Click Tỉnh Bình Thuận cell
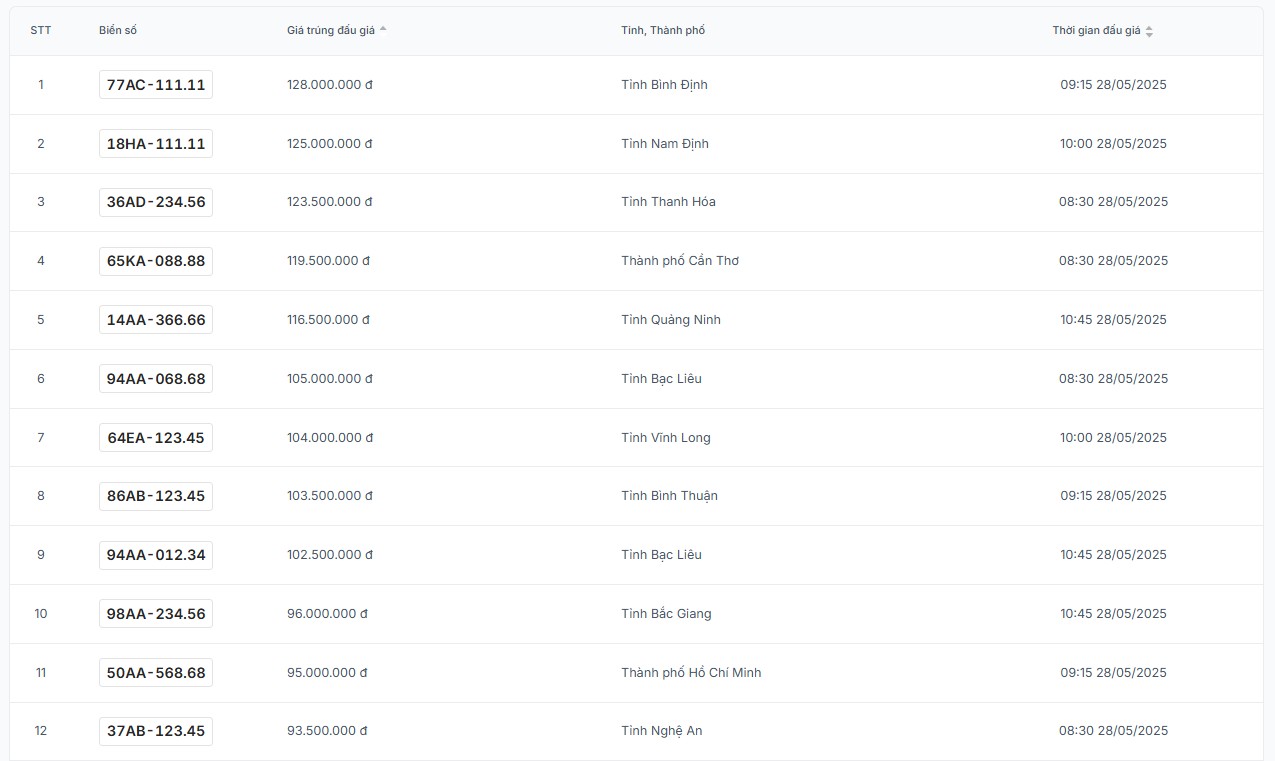Screen dimensions: 1275x761 coord(669,496)
